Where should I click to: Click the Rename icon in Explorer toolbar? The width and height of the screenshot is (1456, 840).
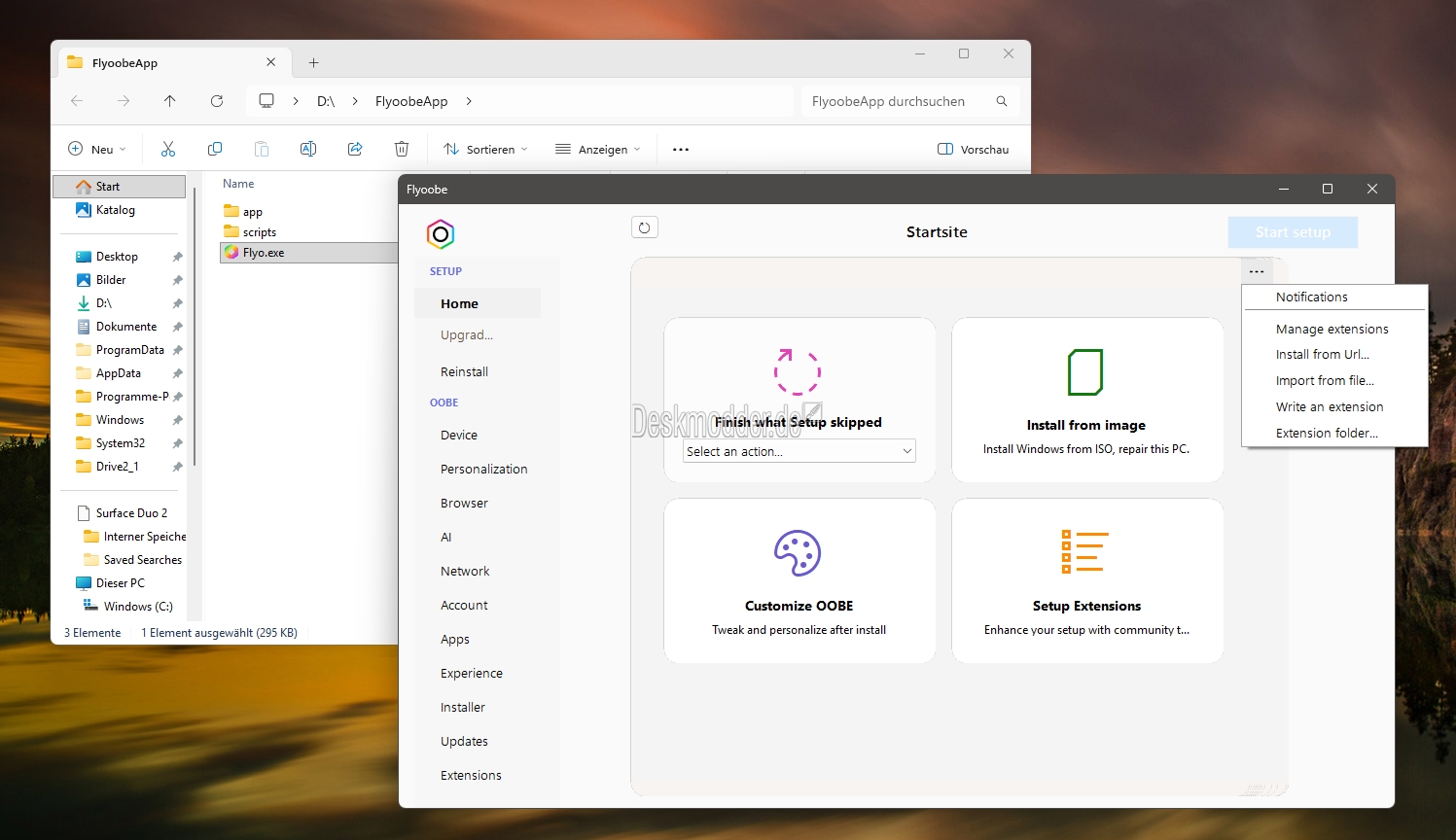[x=308, y=149]
